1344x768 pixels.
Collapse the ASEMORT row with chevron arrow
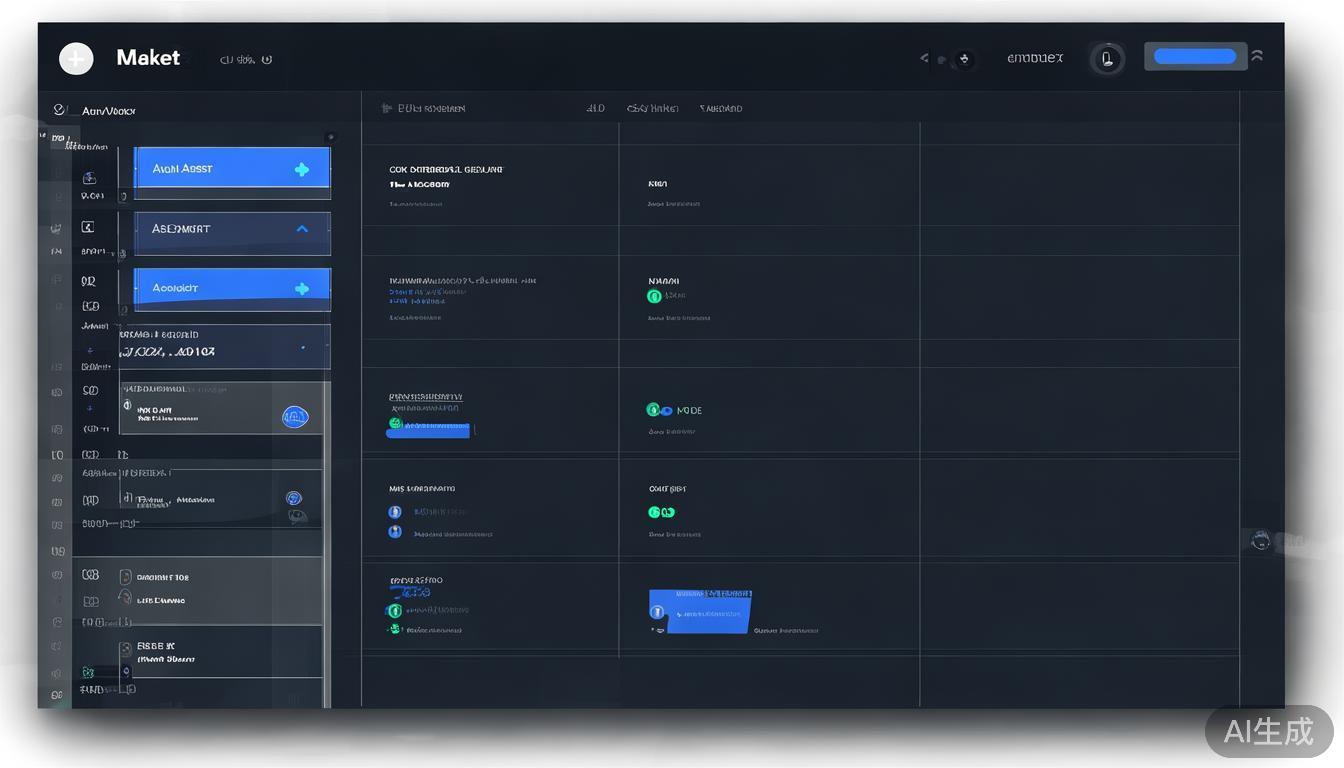(302, 229)
